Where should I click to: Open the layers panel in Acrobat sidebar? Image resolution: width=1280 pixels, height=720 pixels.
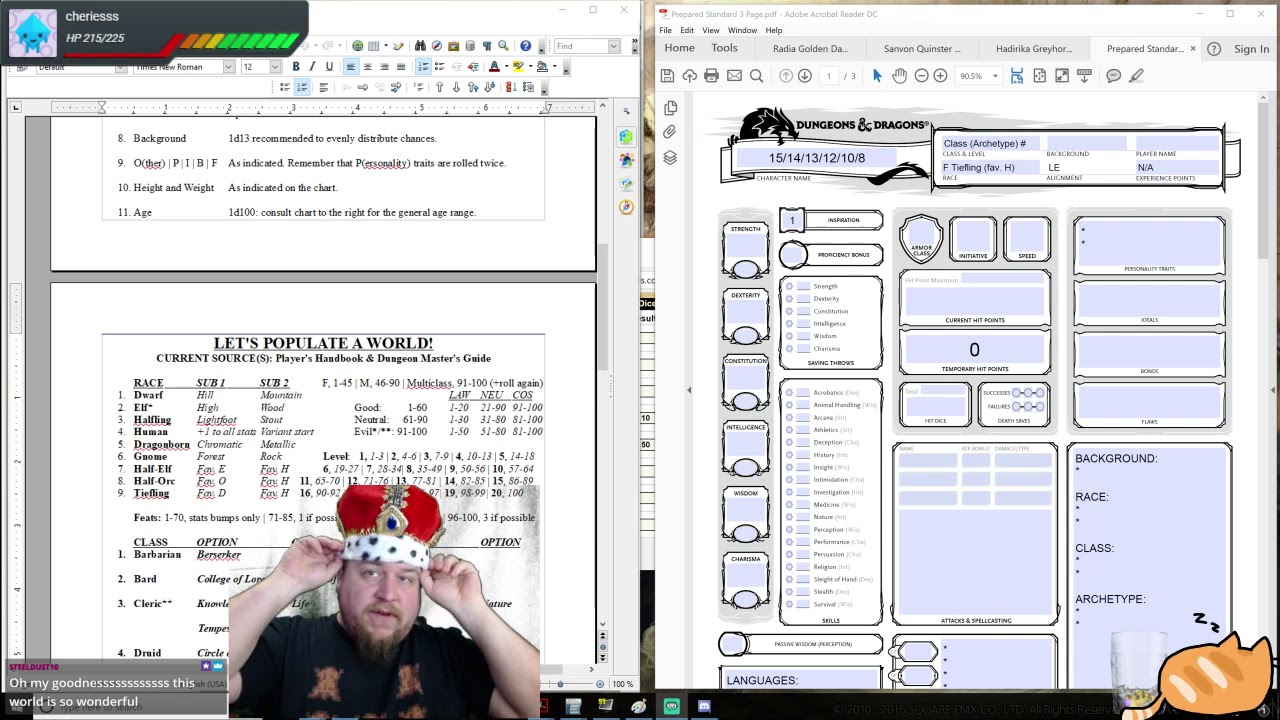pyautogui.click(x=670, y=158)
